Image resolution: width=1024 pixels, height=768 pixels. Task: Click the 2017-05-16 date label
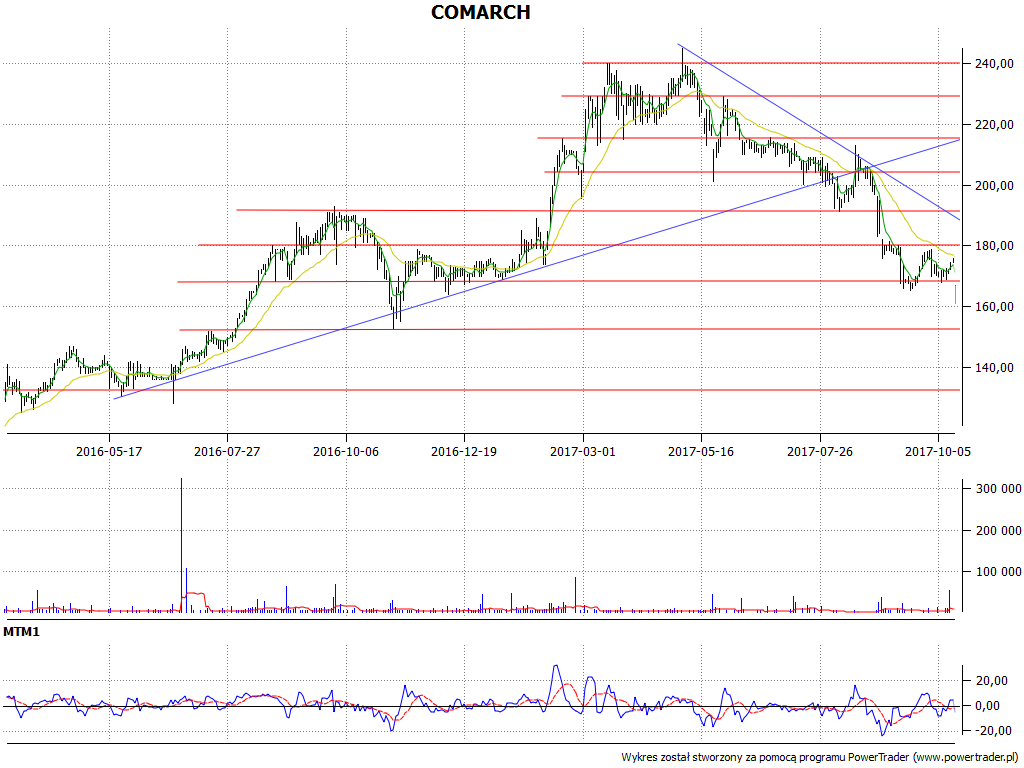tap(701, 451)
